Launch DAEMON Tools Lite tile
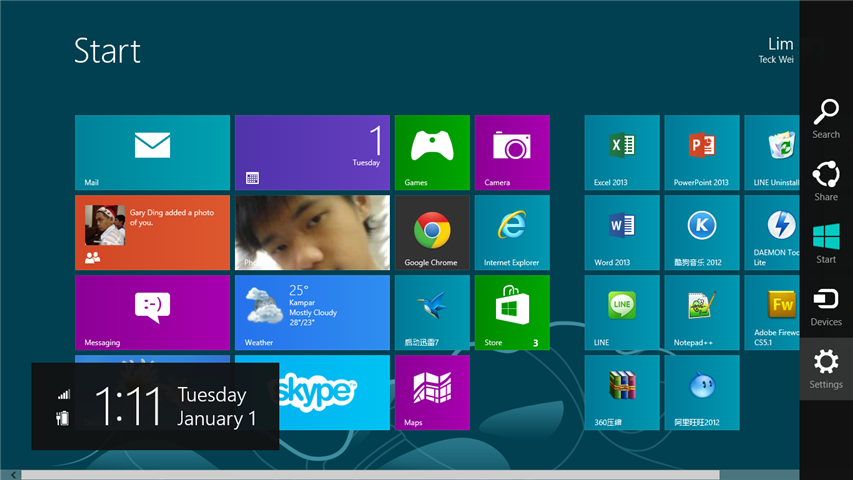Viewport: 853px width, 480px height. pyautogui.click(x=772, y=232)
